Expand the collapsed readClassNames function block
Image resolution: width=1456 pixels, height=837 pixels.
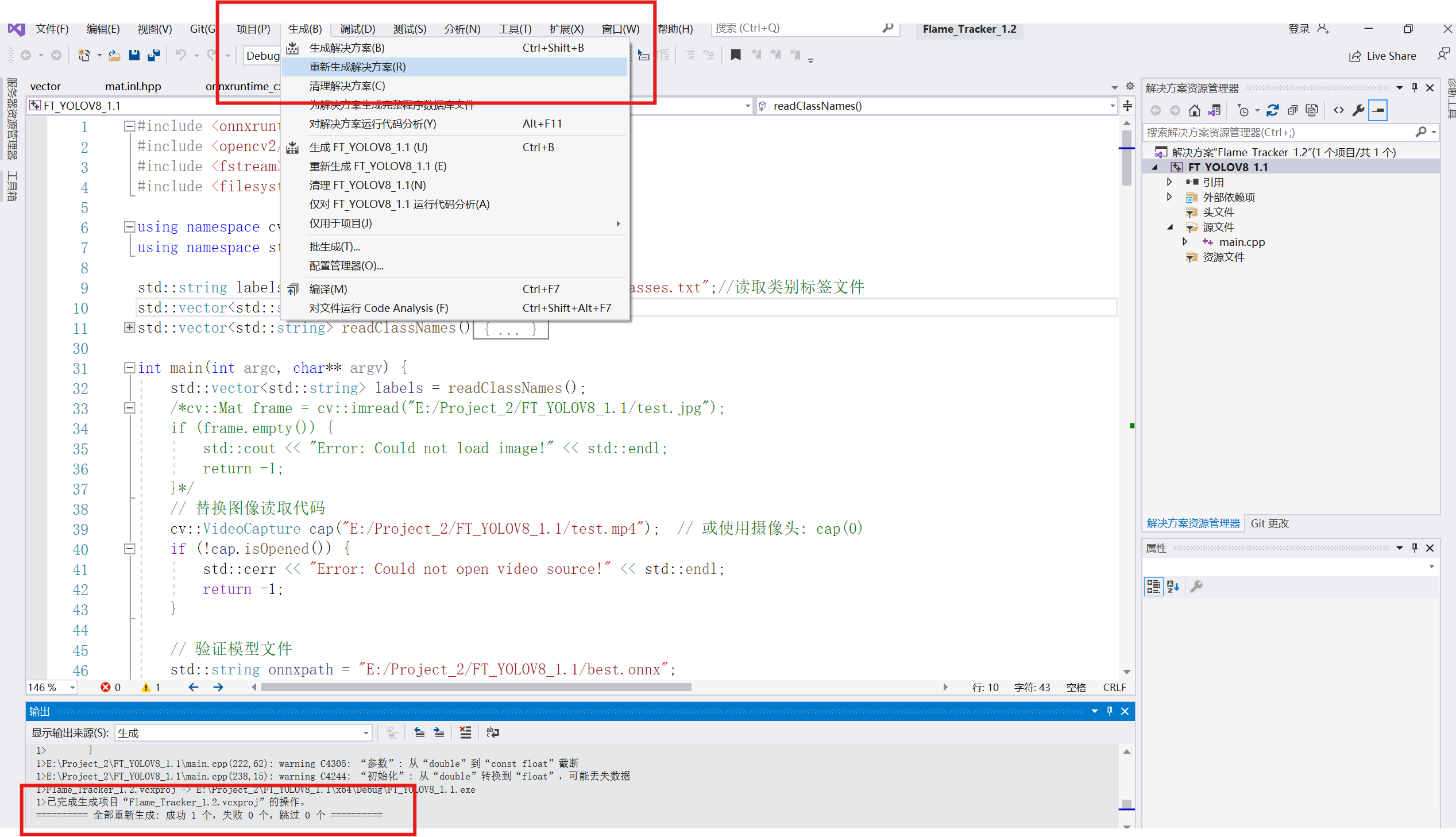129,327
